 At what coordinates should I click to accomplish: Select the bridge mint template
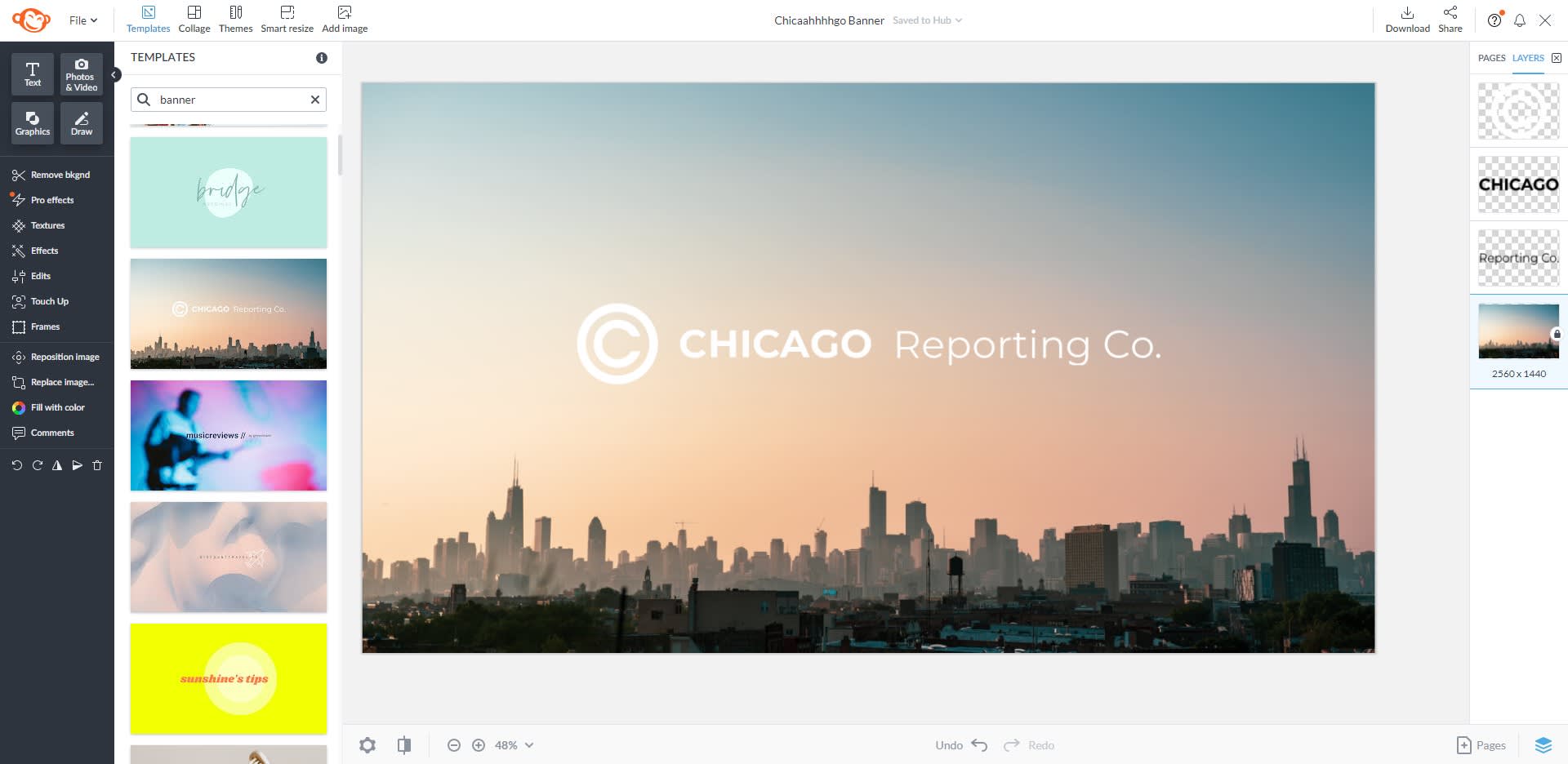click(229, 192)
